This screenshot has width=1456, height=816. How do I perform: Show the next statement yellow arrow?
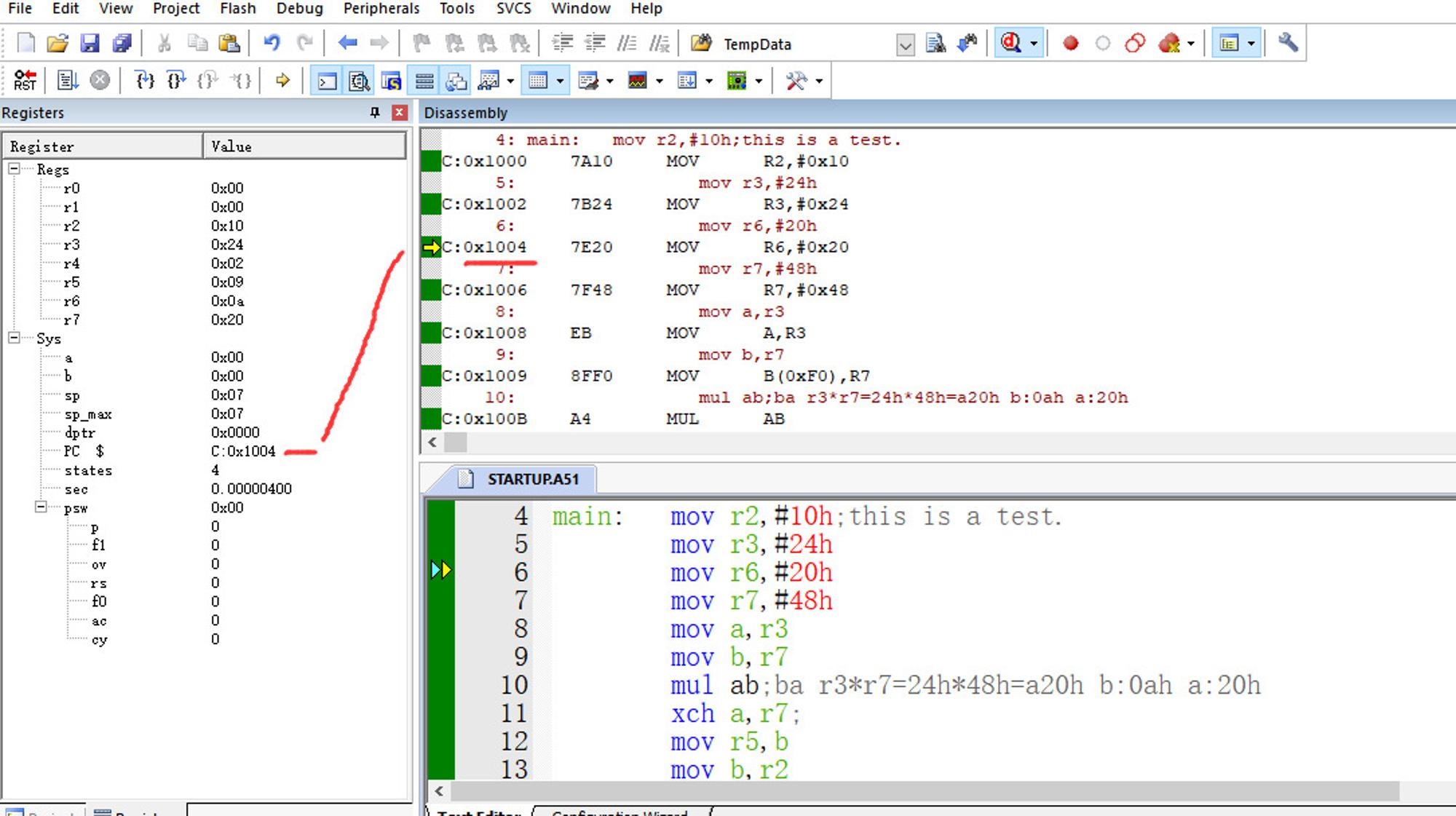click(x=282, y=81)
